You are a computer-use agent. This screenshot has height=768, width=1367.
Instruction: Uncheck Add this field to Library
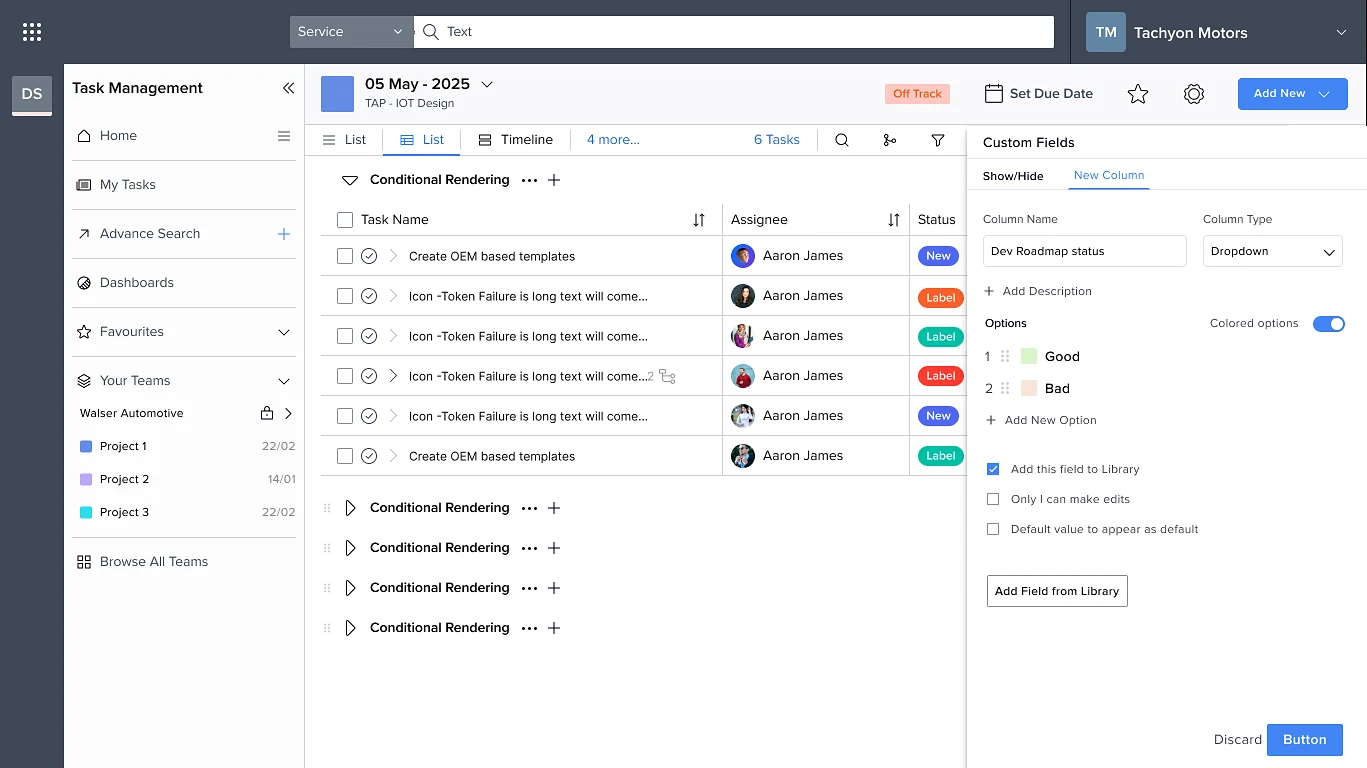click(x=993, y=469)
